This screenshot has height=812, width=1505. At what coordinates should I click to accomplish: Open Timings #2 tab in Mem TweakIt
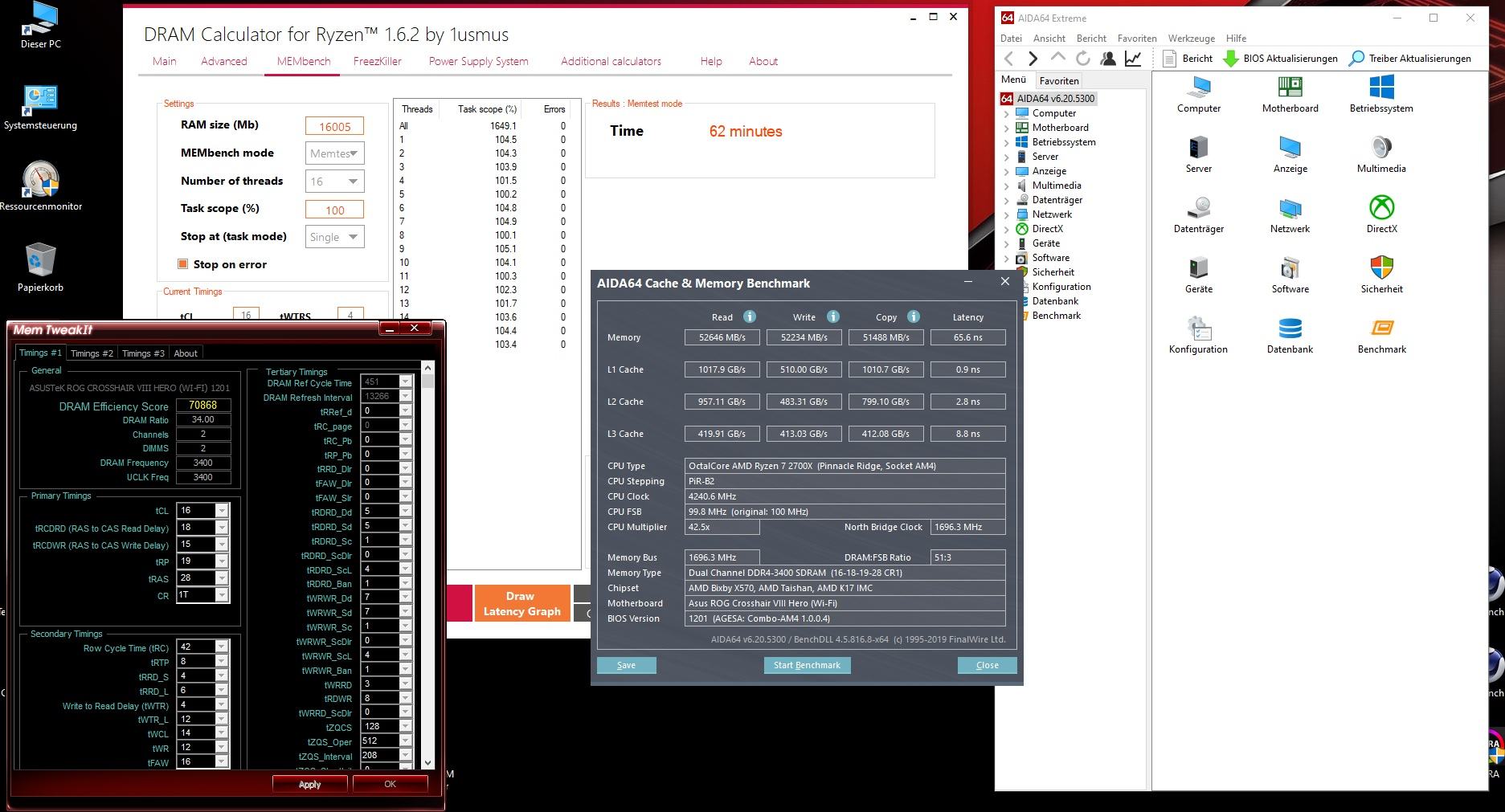[x=92, y=353]
